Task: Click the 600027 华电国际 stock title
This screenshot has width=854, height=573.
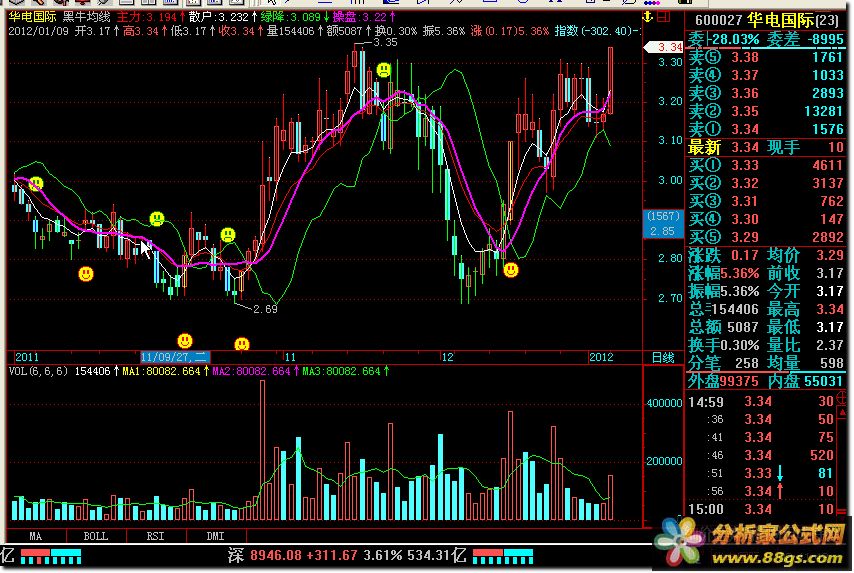Action: click(x=767, y=21)
